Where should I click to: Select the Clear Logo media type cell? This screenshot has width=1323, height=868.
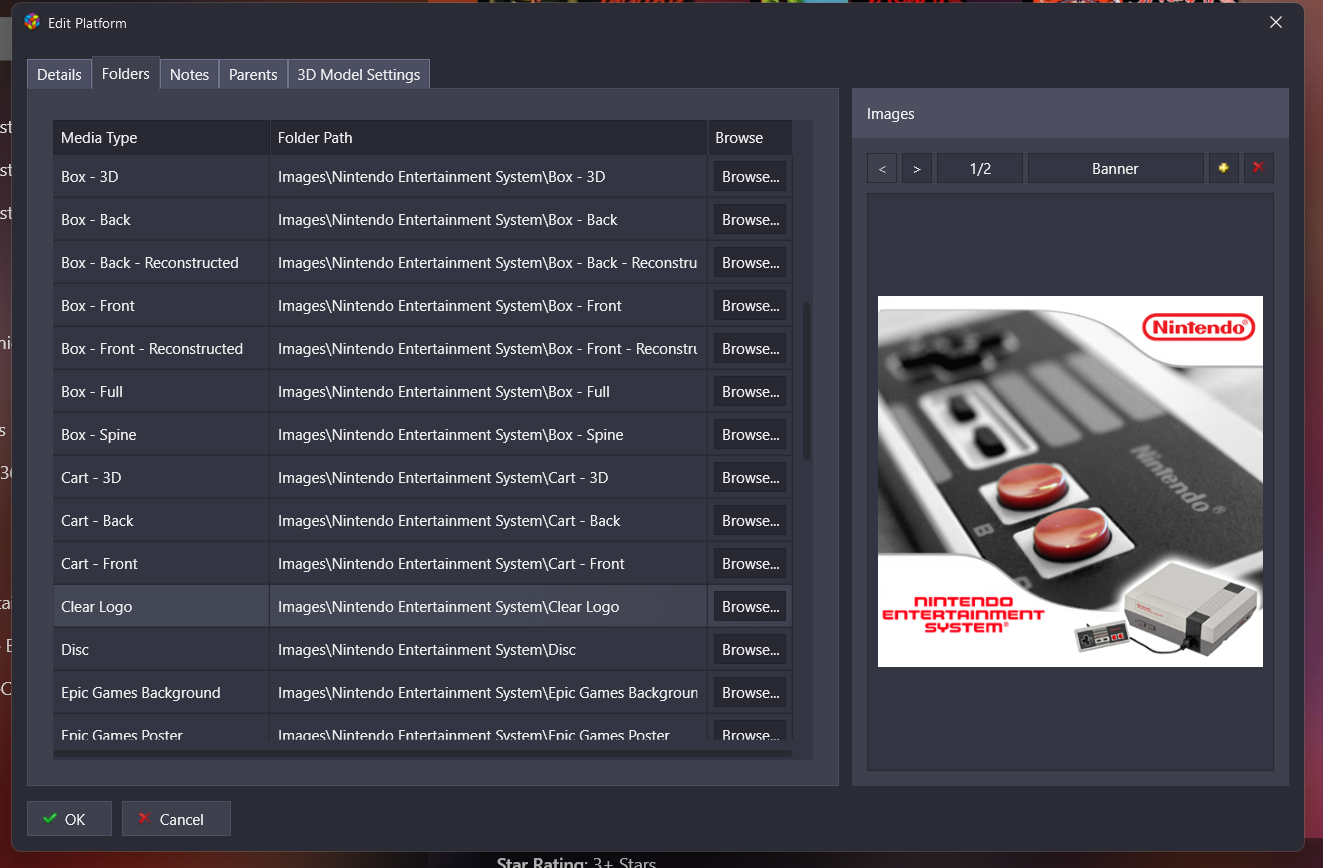pos(161,607)
